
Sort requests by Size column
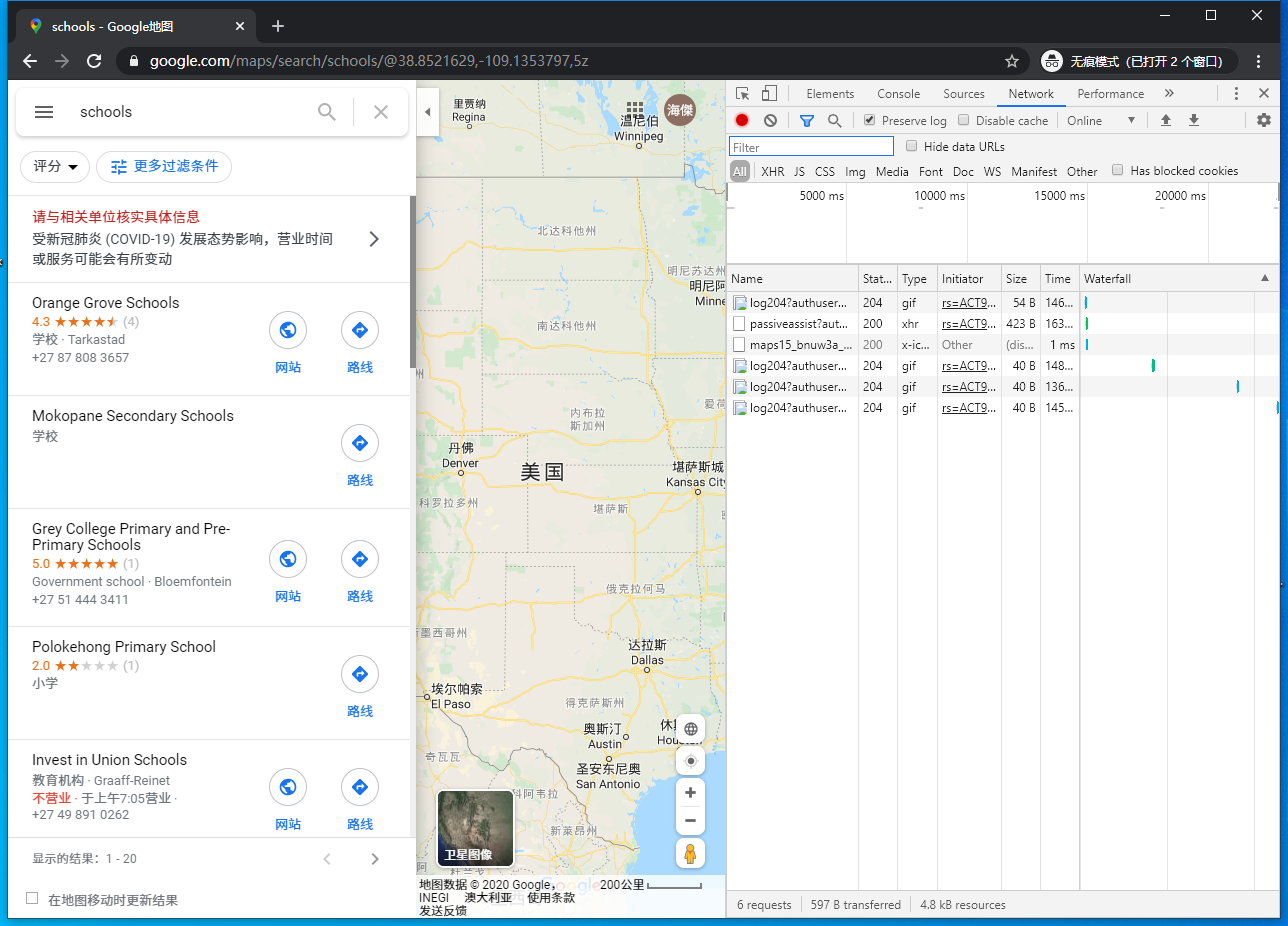point(1019,279)
